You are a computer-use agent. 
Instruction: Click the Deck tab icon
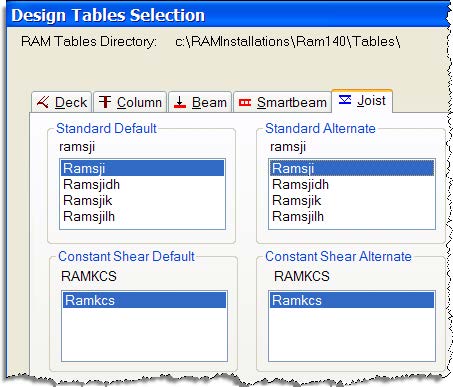(43, 102)
